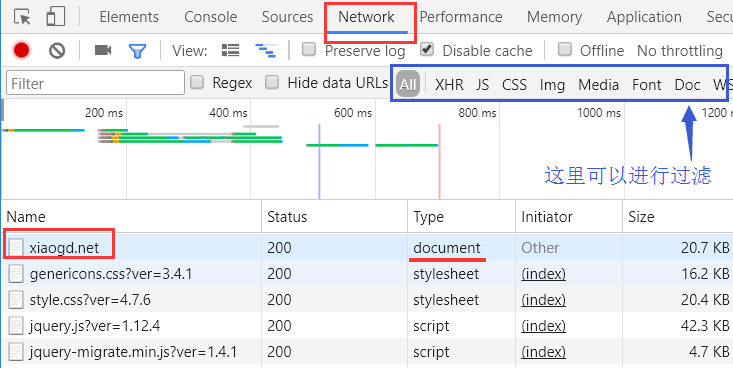Image resolution: width=733 pixels, height=368 pixels.
Task: Filter requests by Media
Action: coord(598,85)
